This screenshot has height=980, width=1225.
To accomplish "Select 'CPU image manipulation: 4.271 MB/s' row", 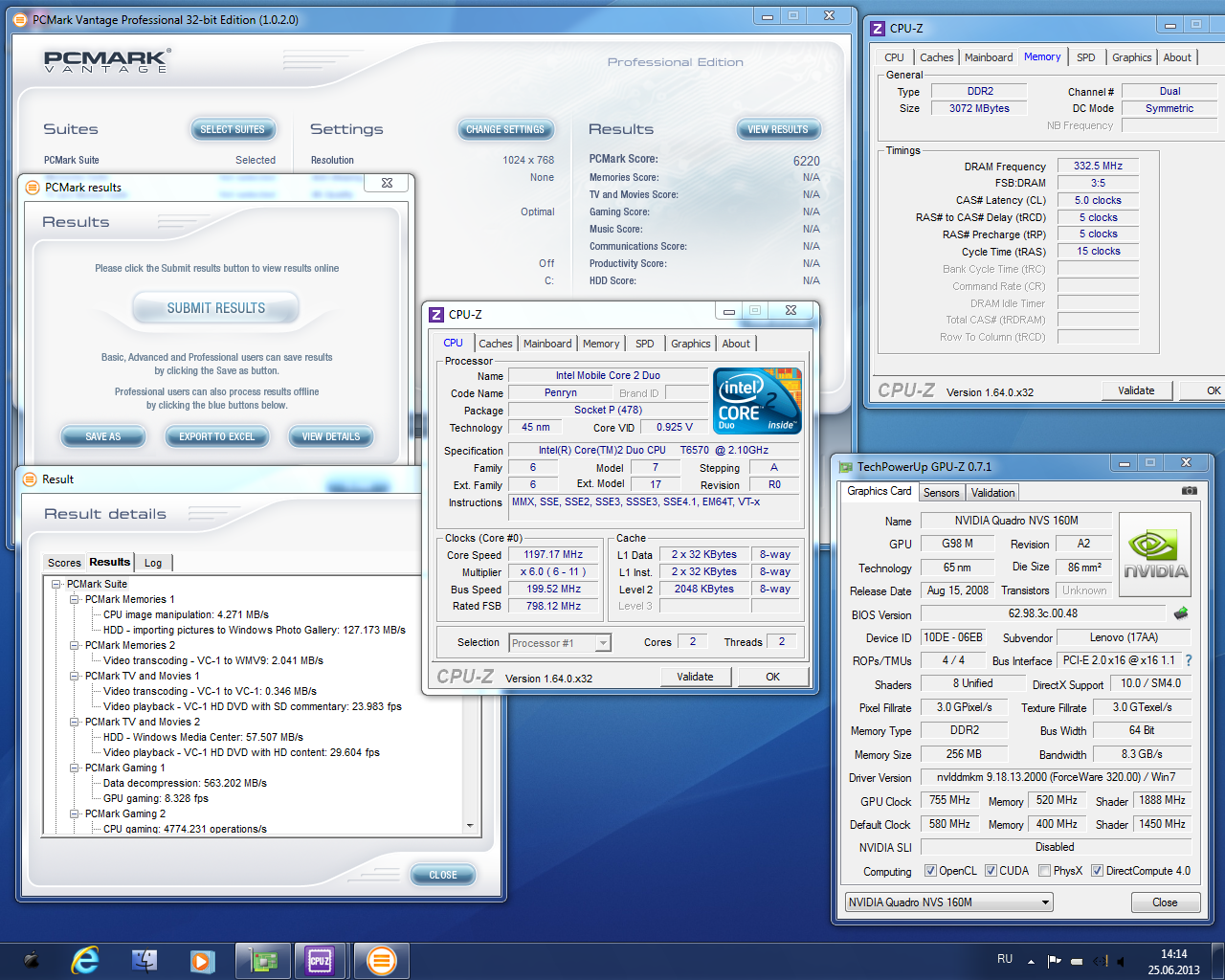I will tap(186, 614).
